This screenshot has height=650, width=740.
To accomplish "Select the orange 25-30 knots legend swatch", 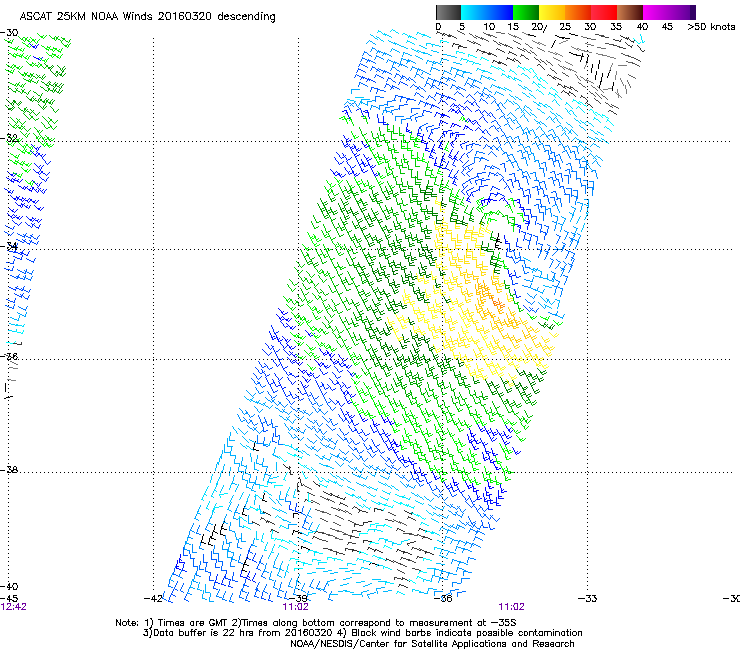I will (x=578, y=12).
